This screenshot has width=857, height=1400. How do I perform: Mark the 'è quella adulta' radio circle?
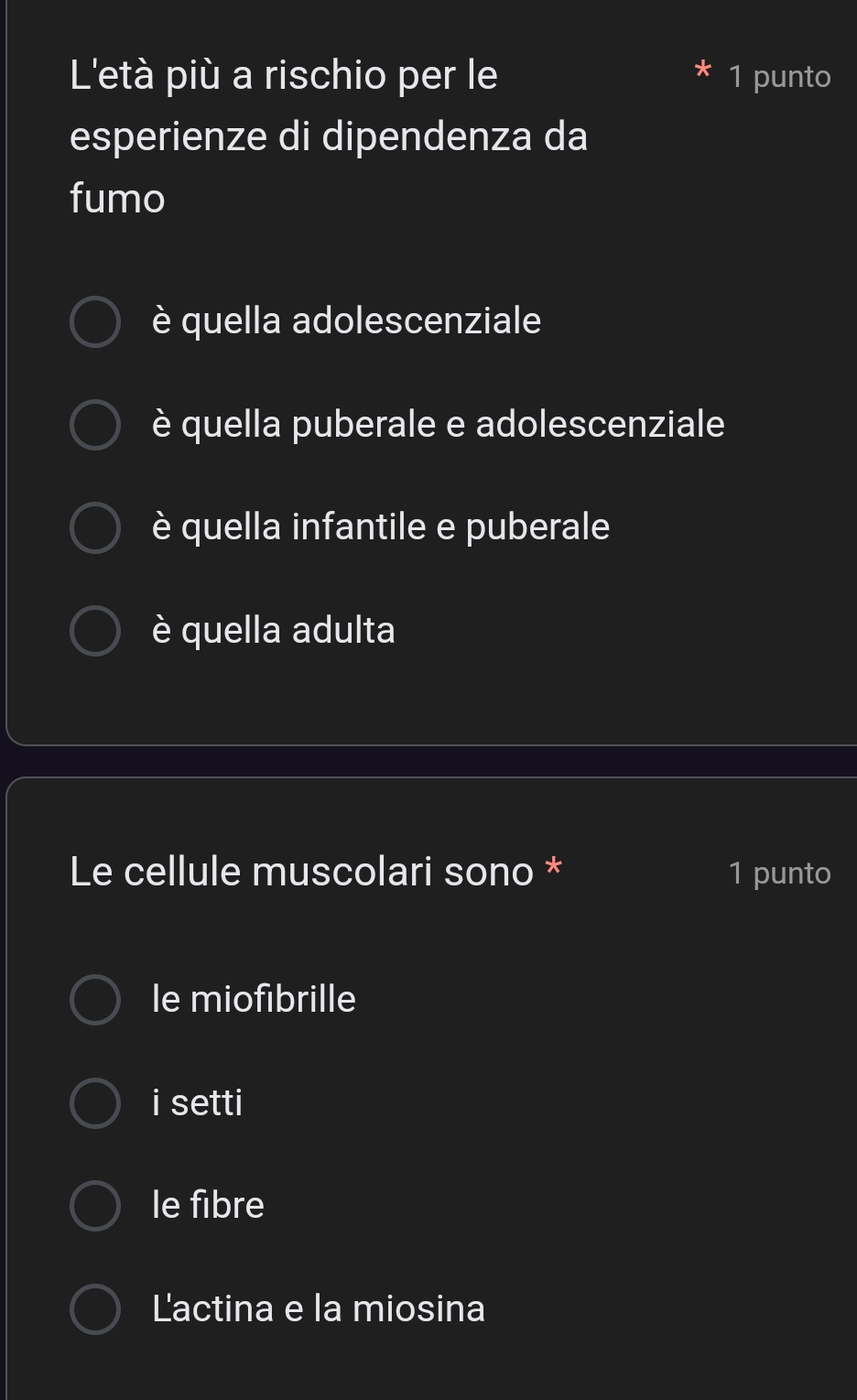click(x=95, y=631)
